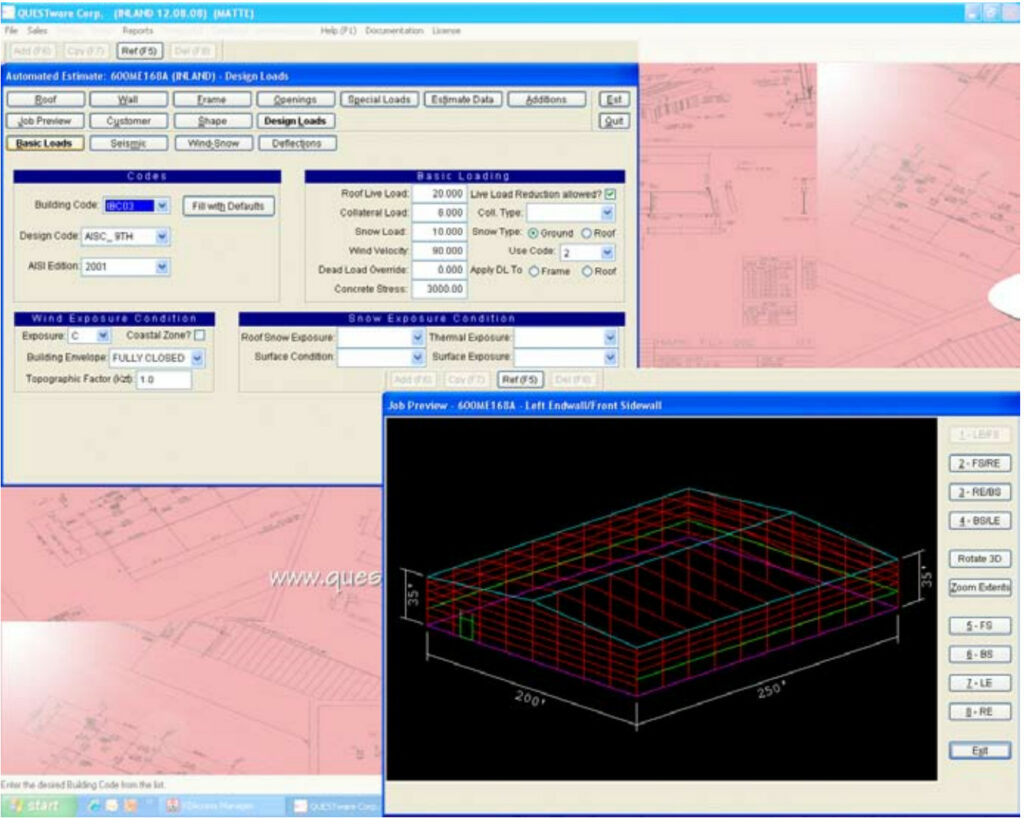This screenshot has height=818, width=1024.
Task: Show 7 - LE view in Job Preview
Action: 980,683
